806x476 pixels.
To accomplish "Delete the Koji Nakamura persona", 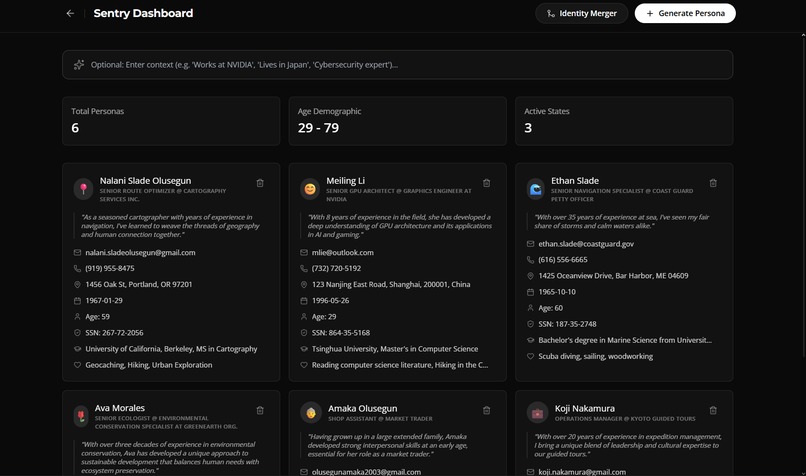I will coord(713,410).
